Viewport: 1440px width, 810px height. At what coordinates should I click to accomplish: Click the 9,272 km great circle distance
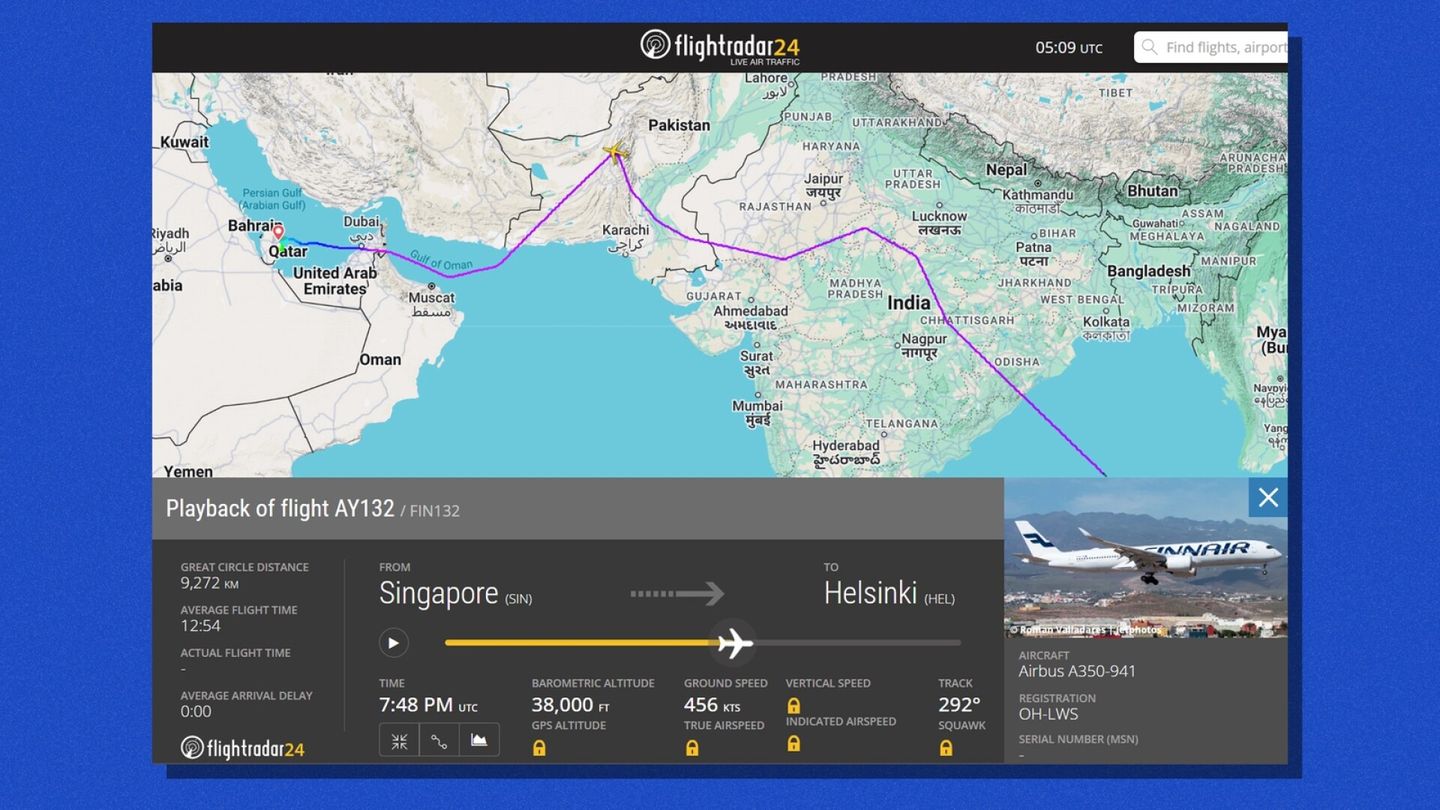tap(209, 583)
